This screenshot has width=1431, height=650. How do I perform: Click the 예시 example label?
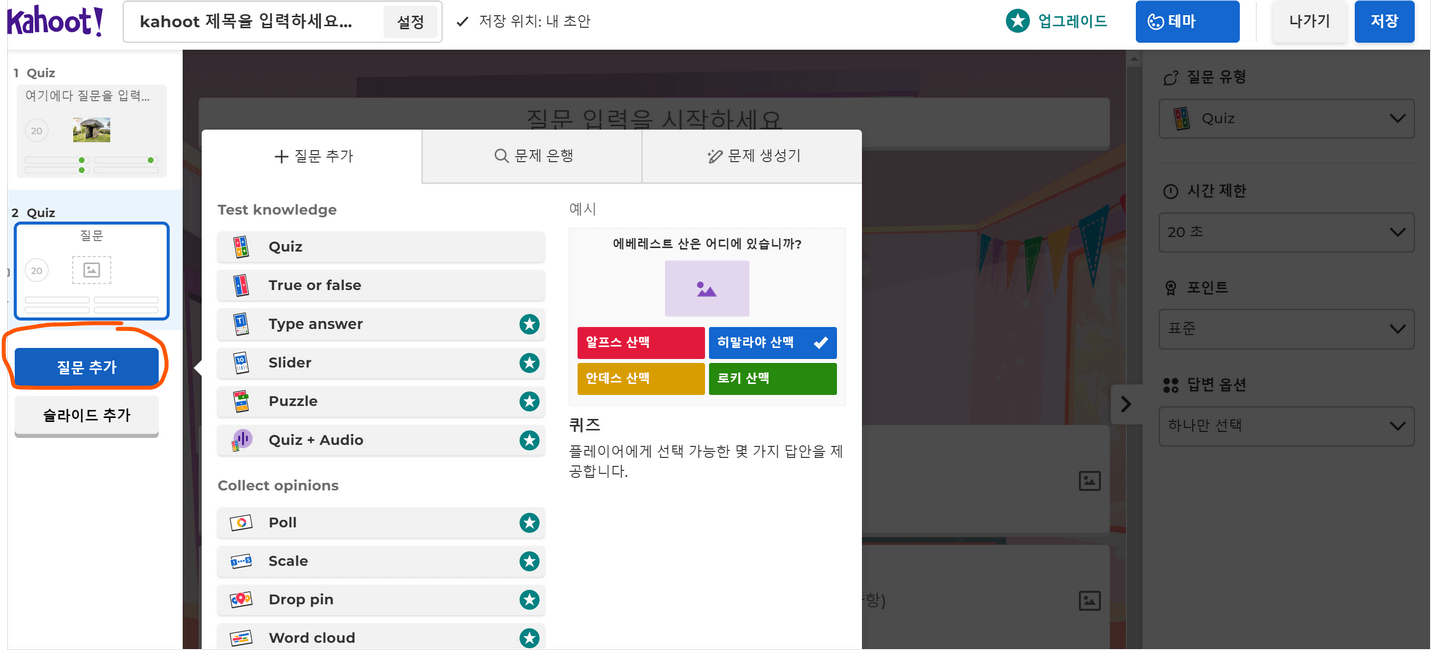coord(583,209)
